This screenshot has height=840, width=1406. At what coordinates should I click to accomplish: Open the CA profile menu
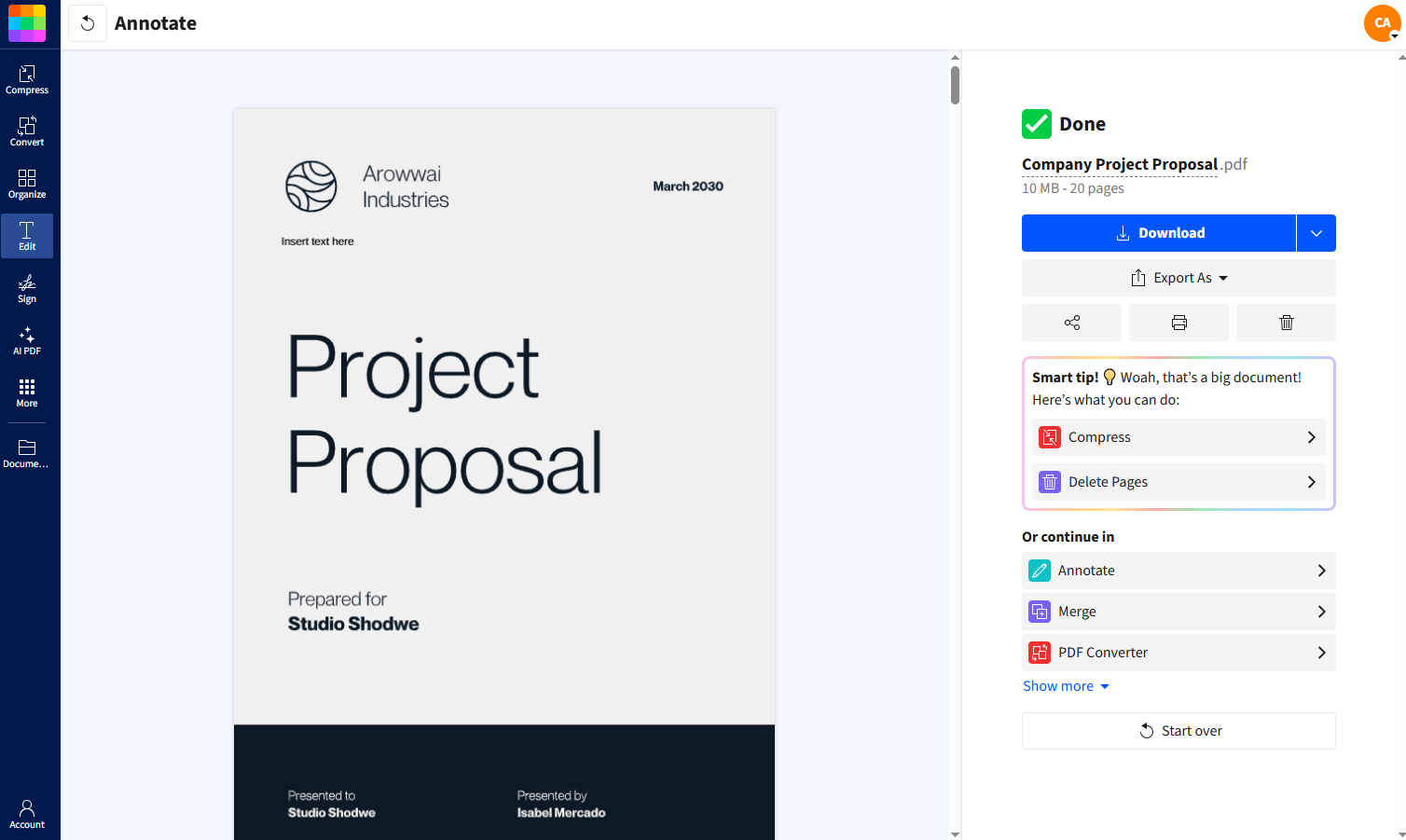click(1381, 22)
